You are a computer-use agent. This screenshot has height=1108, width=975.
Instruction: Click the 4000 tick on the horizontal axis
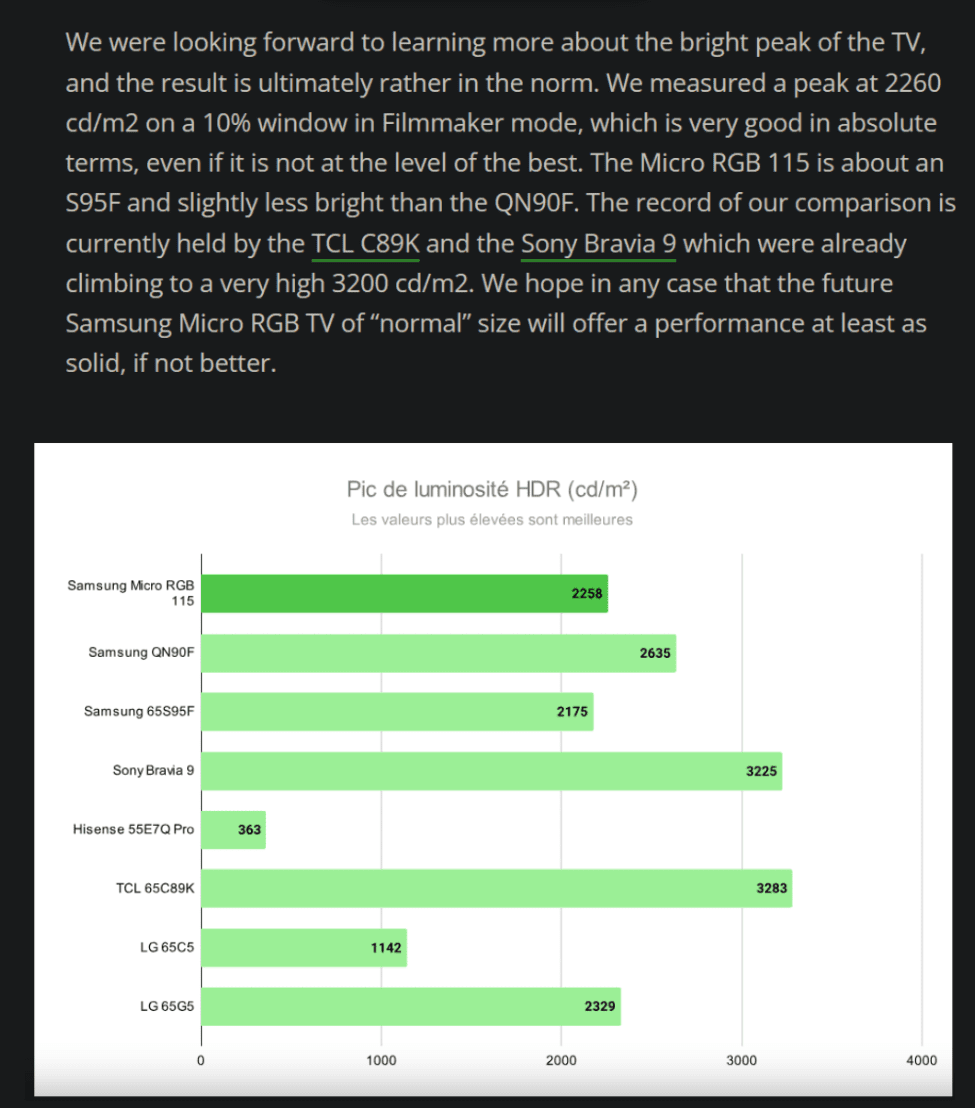[x=921, y=1060]
